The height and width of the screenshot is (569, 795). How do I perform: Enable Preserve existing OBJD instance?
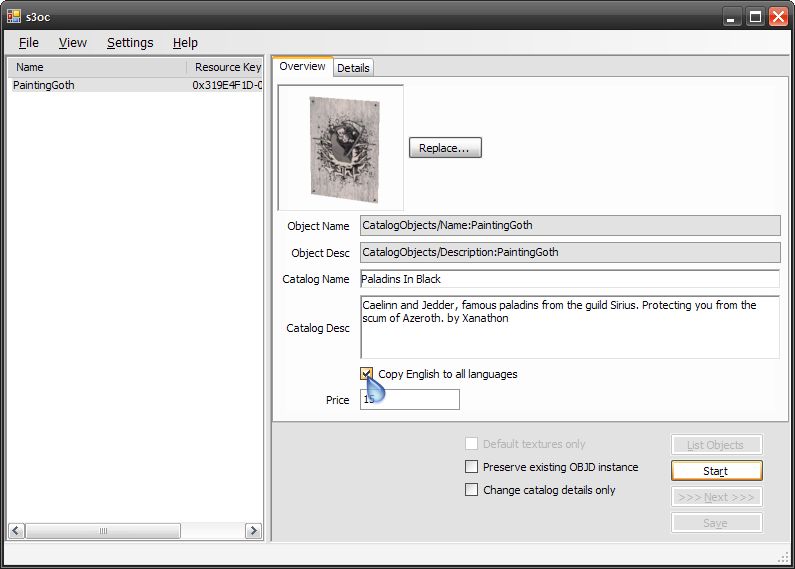tap(472, 467)
